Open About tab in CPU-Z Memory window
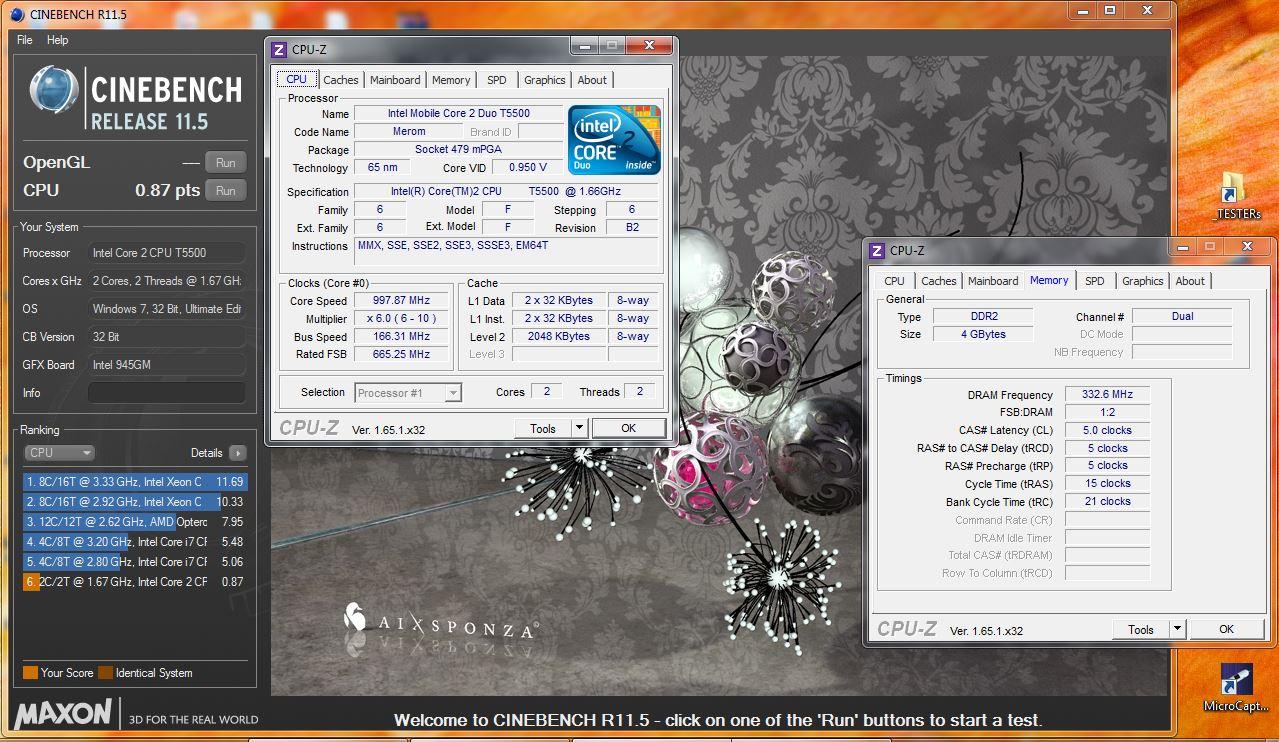The width and height of the screenshot is (1279, 742). pos(1190,281)
